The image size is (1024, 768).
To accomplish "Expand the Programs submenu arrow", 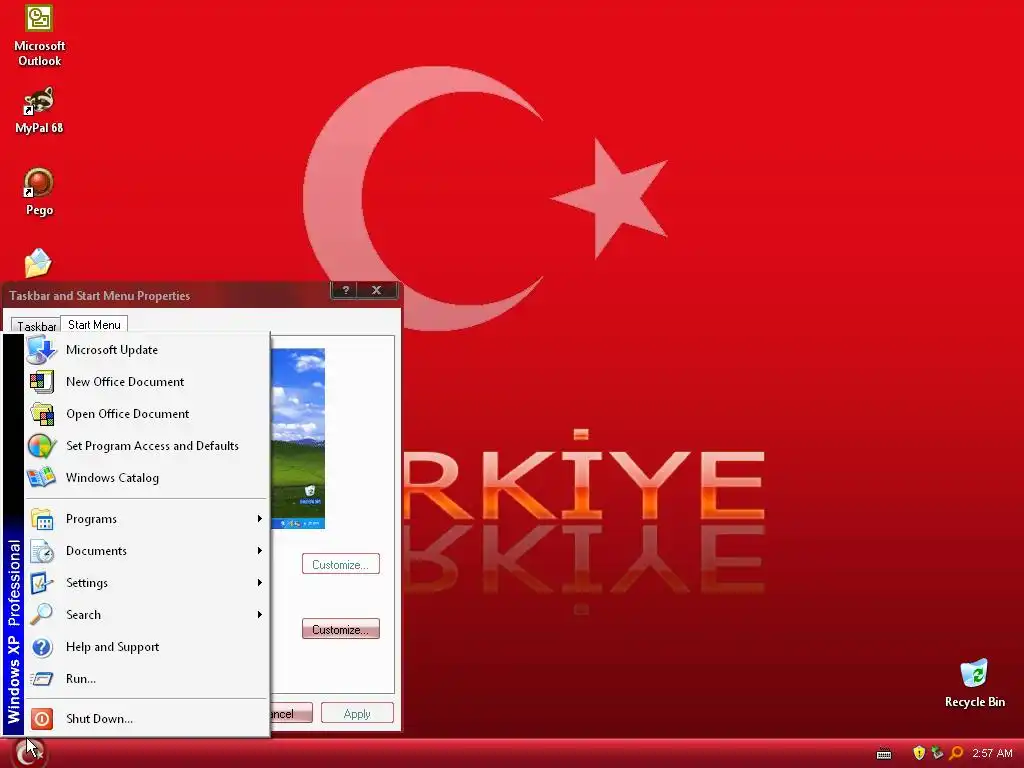I will [259, 519].
